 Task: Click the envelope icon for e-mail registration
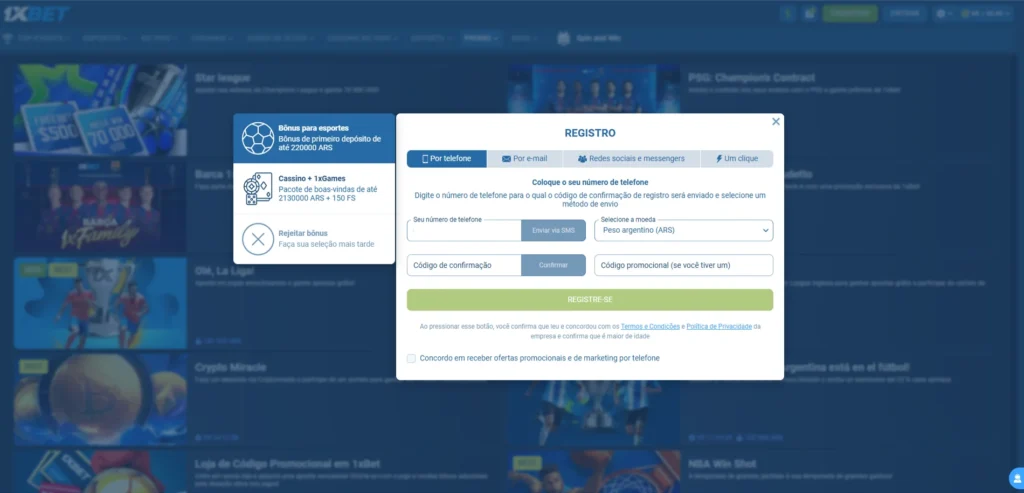point(506,159)
